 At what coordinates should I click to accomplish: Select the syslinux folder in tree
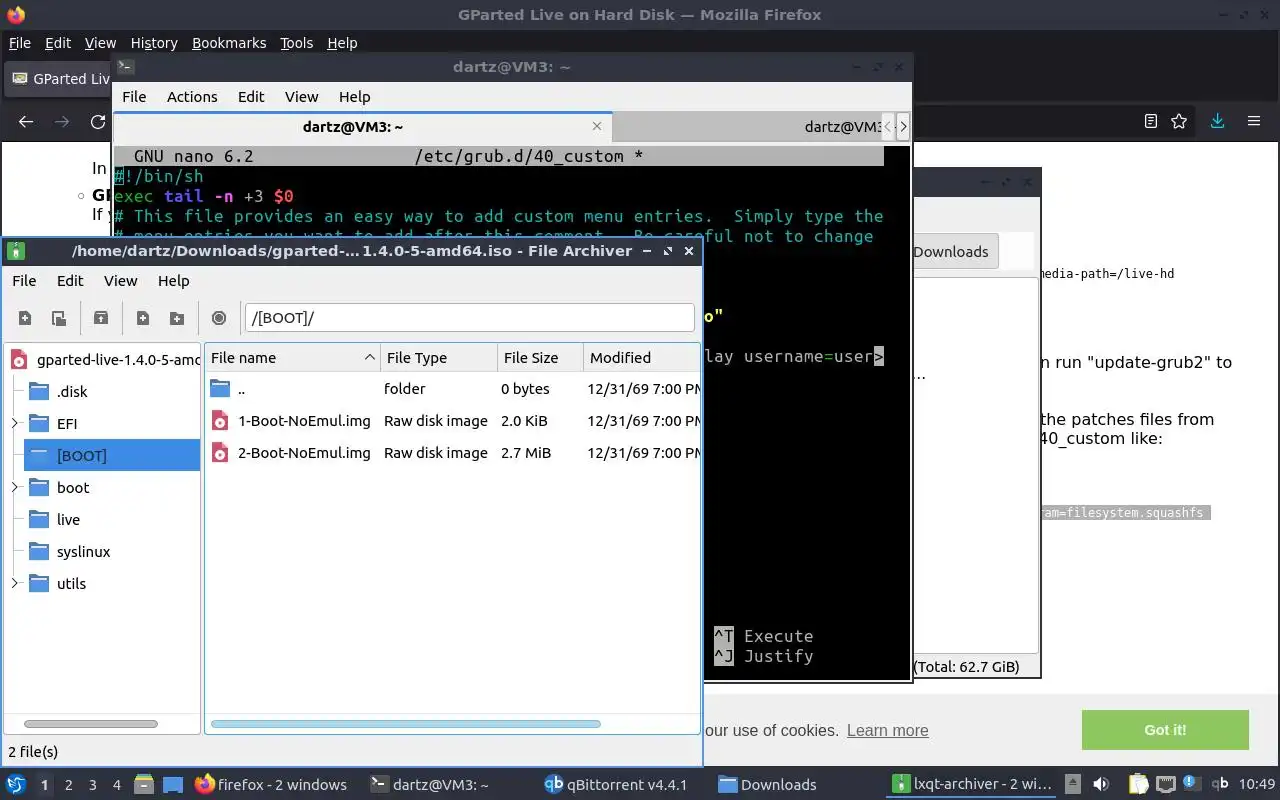(83, 551)
